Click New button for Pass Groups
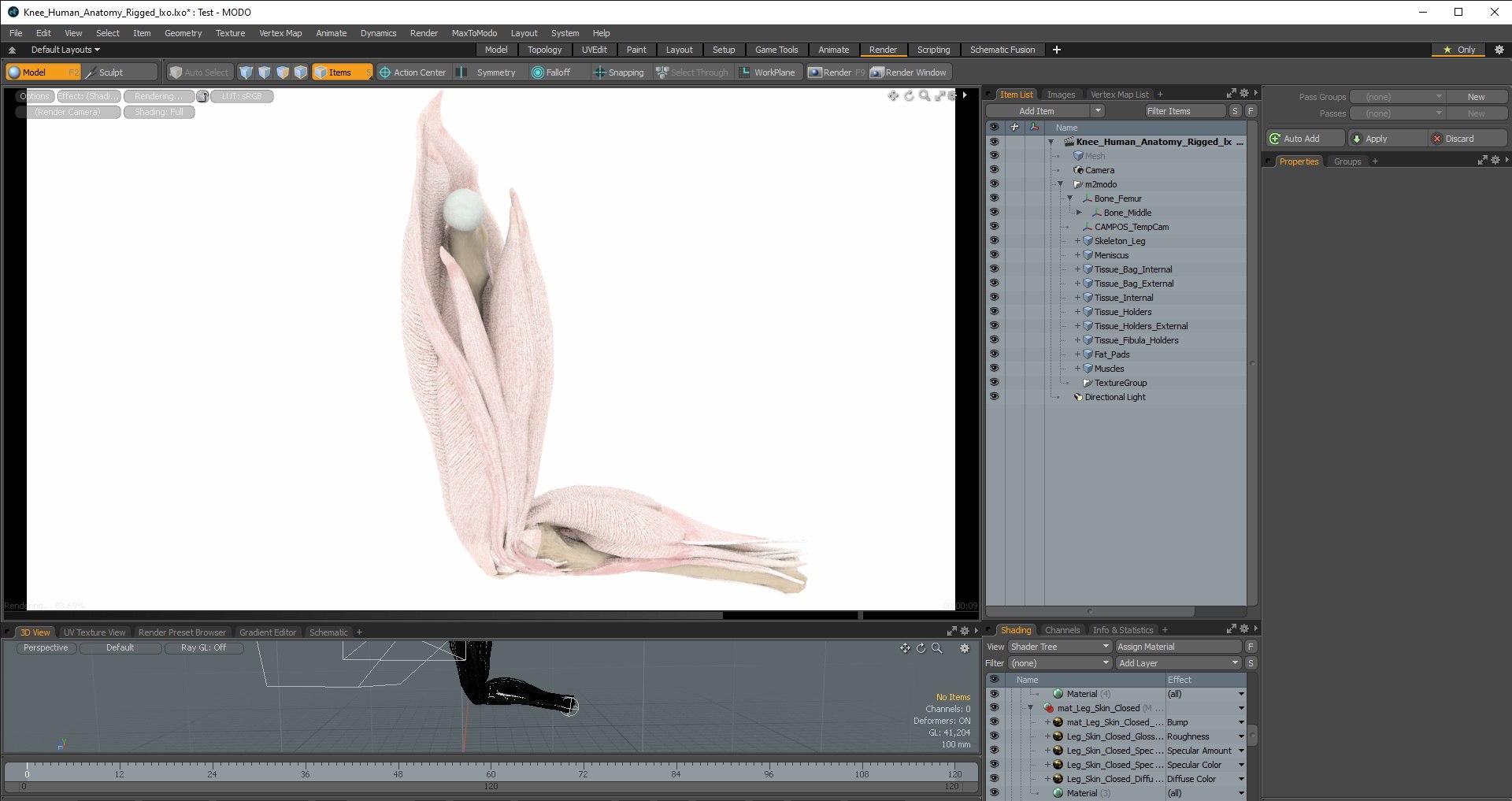1512x801 pixels. coord(1477,97)
